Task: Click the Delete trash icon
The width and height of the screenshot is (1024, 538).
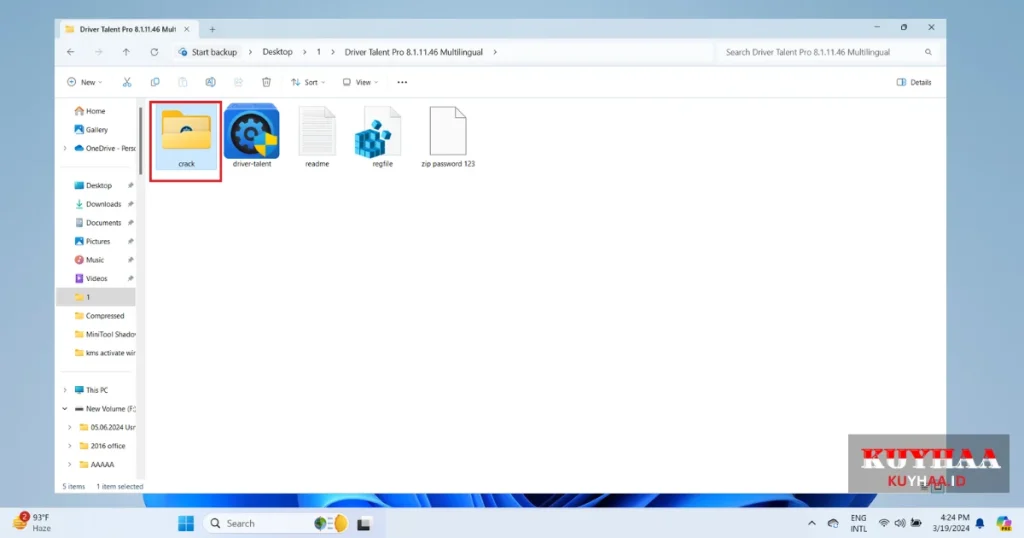Action: [x=266, y=82]
